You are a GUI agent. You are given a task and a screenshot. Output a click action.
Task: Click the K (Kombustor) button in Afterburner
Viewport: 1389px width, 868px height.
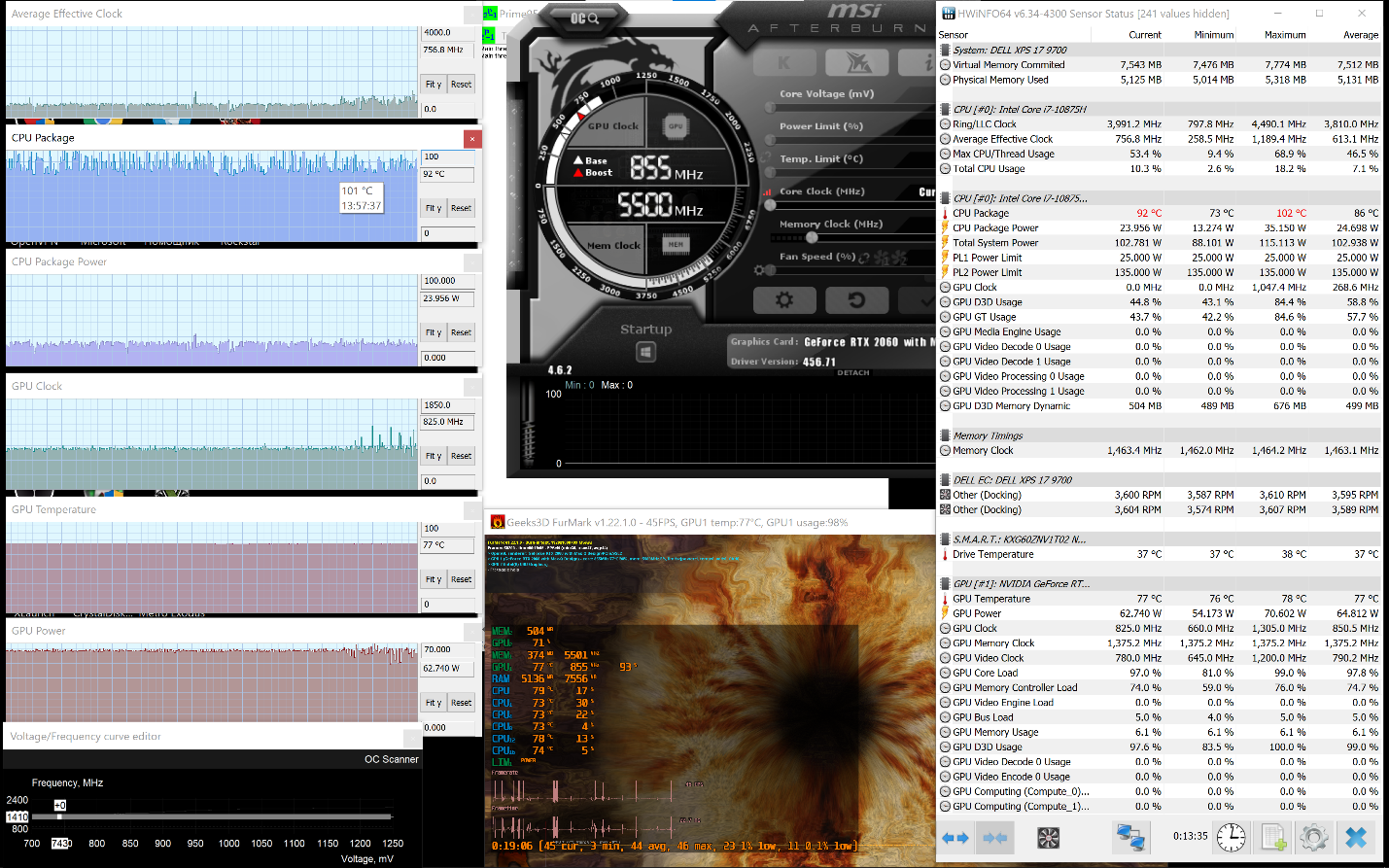click(x=784, y=63)
